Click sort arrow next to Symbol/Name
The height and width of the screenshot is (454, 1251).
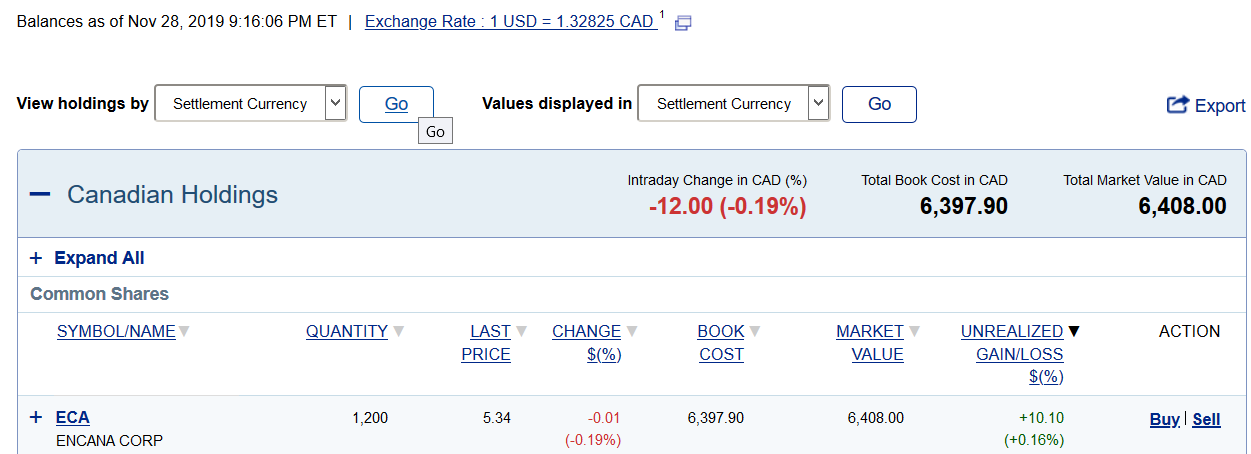click(x=184, y=332)
